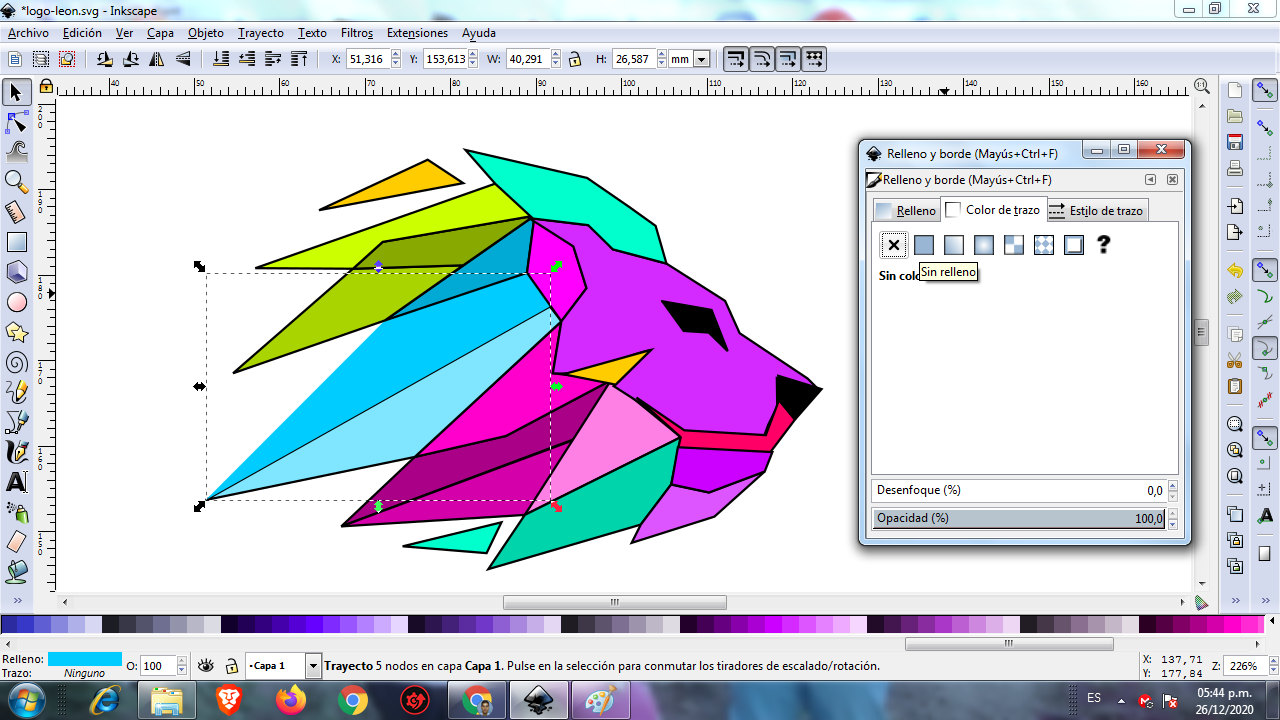
Task: Select the Spiral tool
Action: 16,362
